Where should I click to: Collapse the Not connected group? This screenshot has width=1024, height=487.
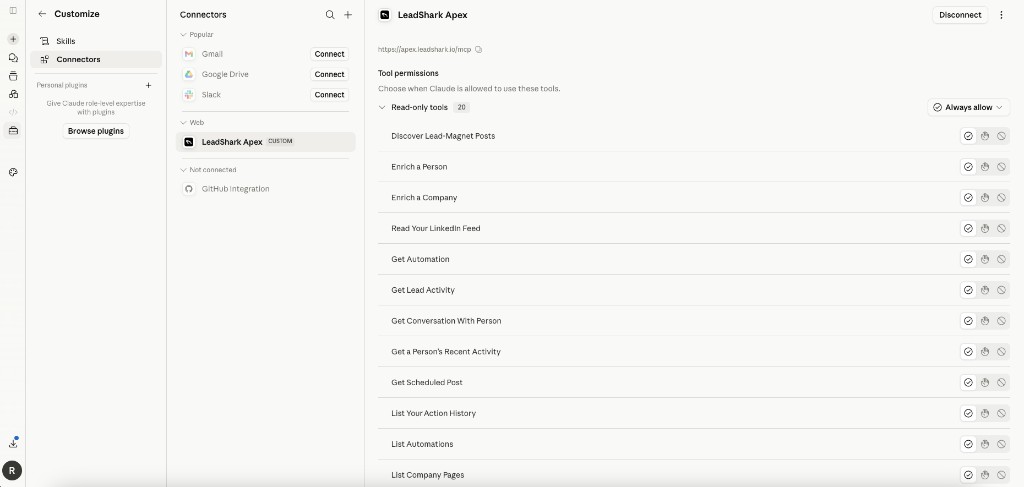click(x=184, y=170)
